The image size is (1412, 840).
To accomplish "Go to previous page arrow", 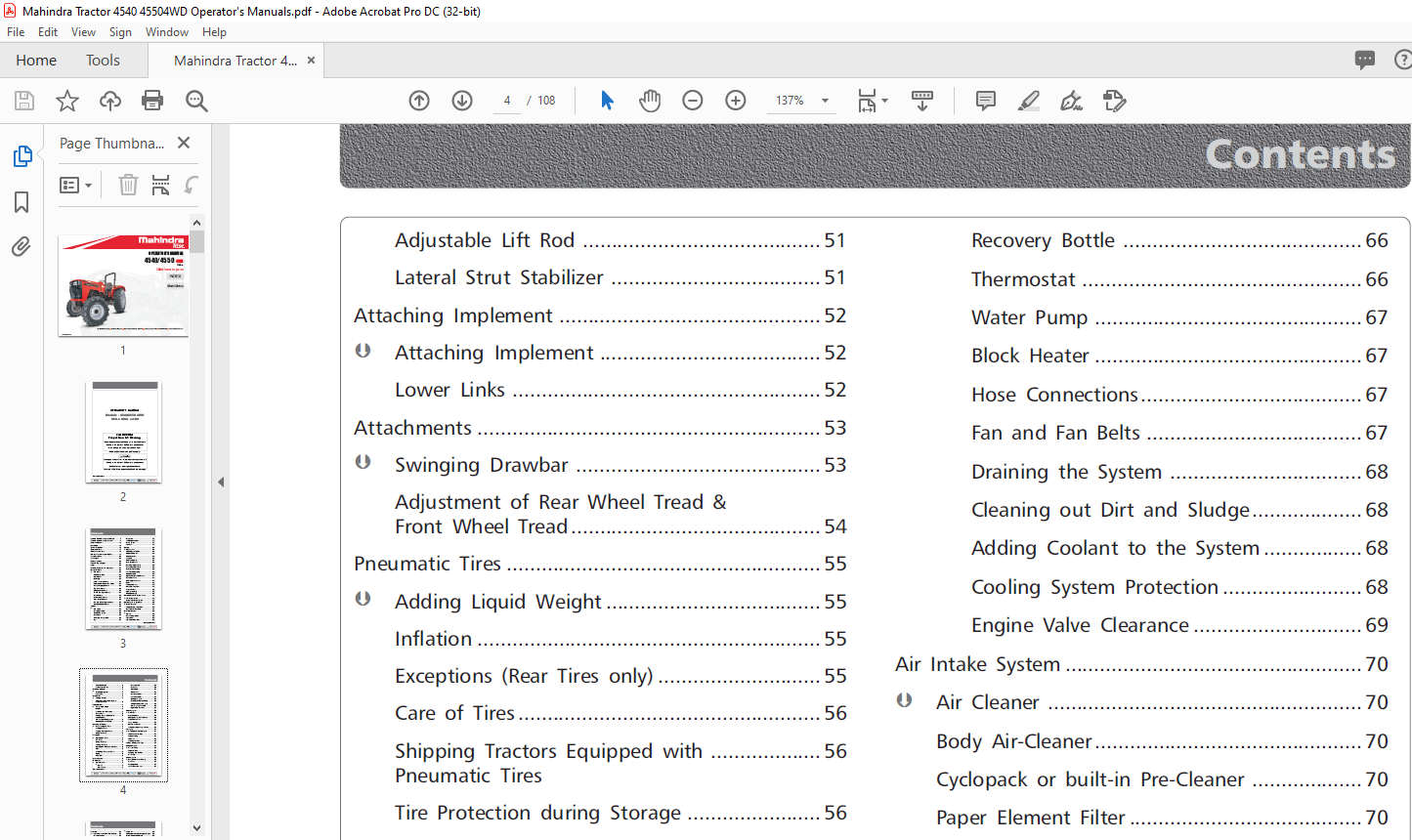I will (x=419, y=101).
